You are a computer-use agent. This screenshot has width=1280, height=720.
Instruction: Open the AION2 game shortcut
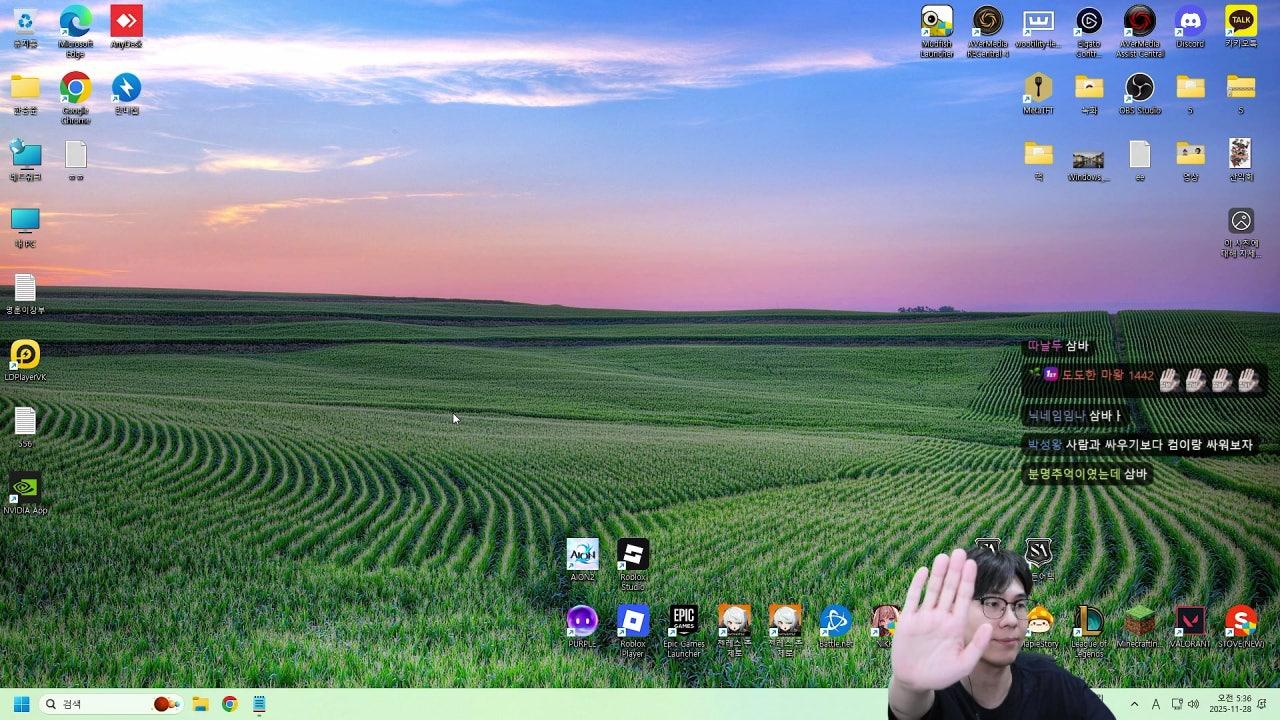point(582,560)
